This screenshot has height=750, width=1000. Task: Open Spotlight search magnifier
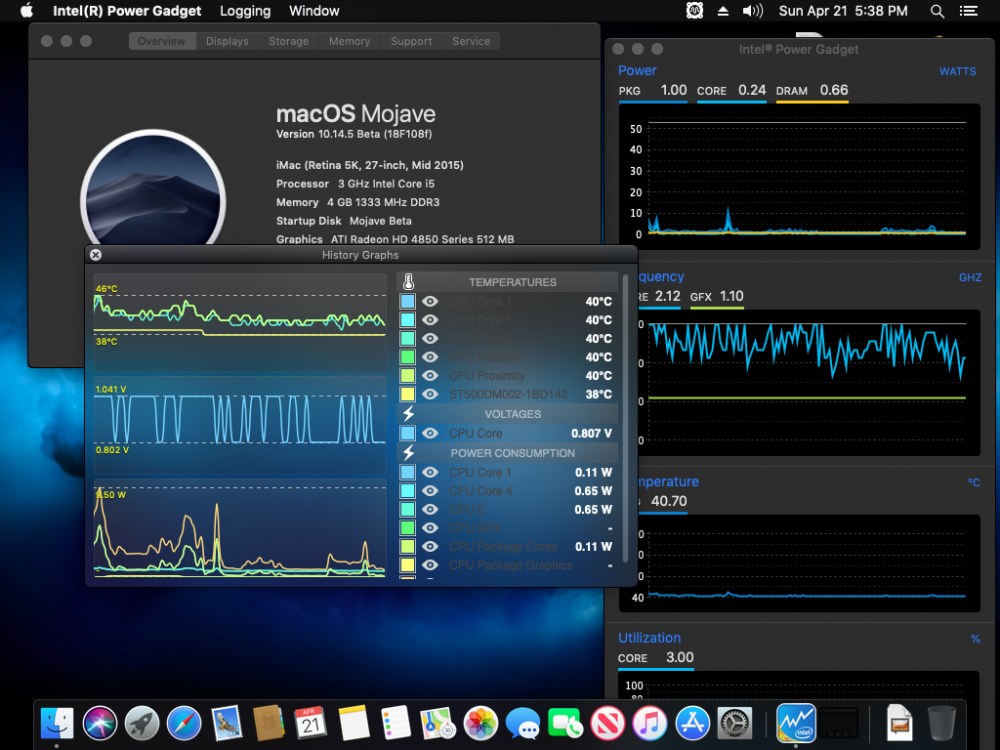tap(937, 11)
